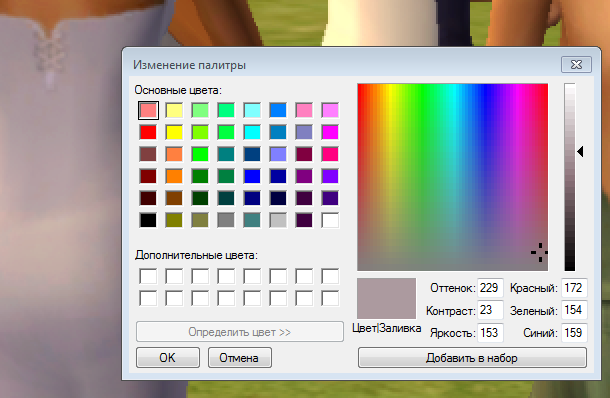Click the Дополнительные цвета: label
Viewport: 610px width, 398px height.
pos(196,255)
